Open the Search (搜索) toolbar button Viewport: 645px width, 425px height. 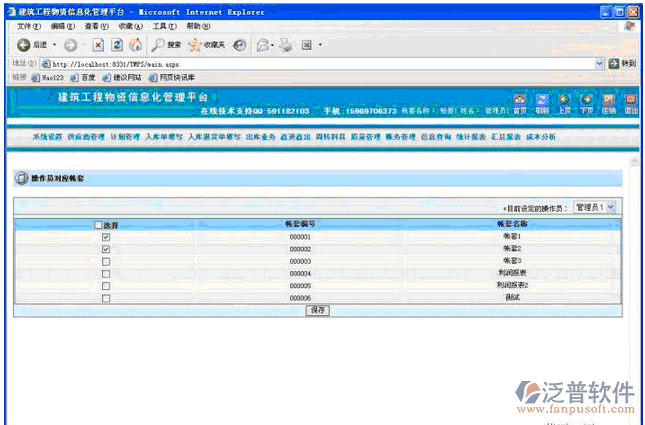(x=167, y=45)
